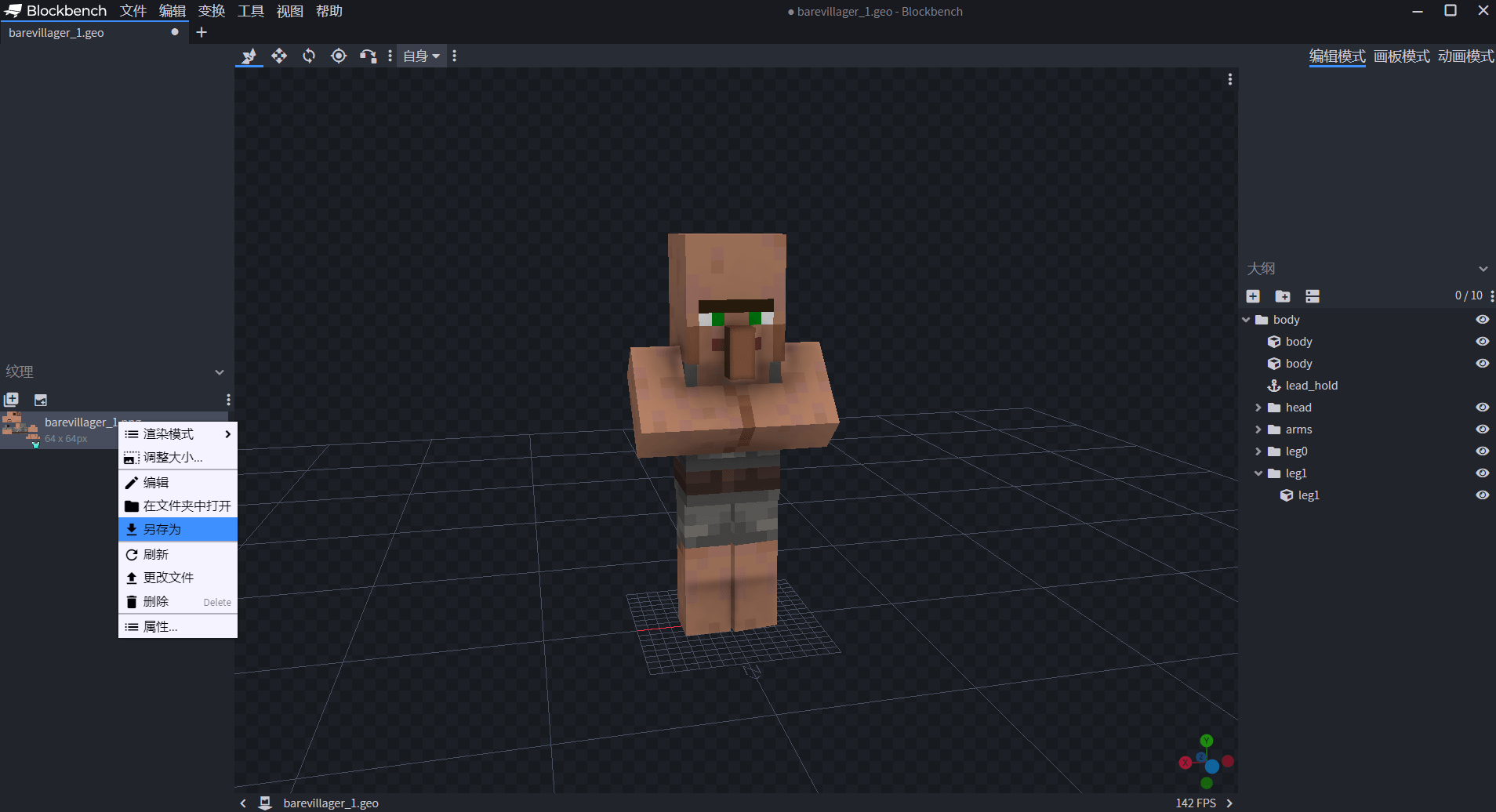
Task: Click the Blockbench logo icon
Action: pyautogui.click(x=13, y=11)
